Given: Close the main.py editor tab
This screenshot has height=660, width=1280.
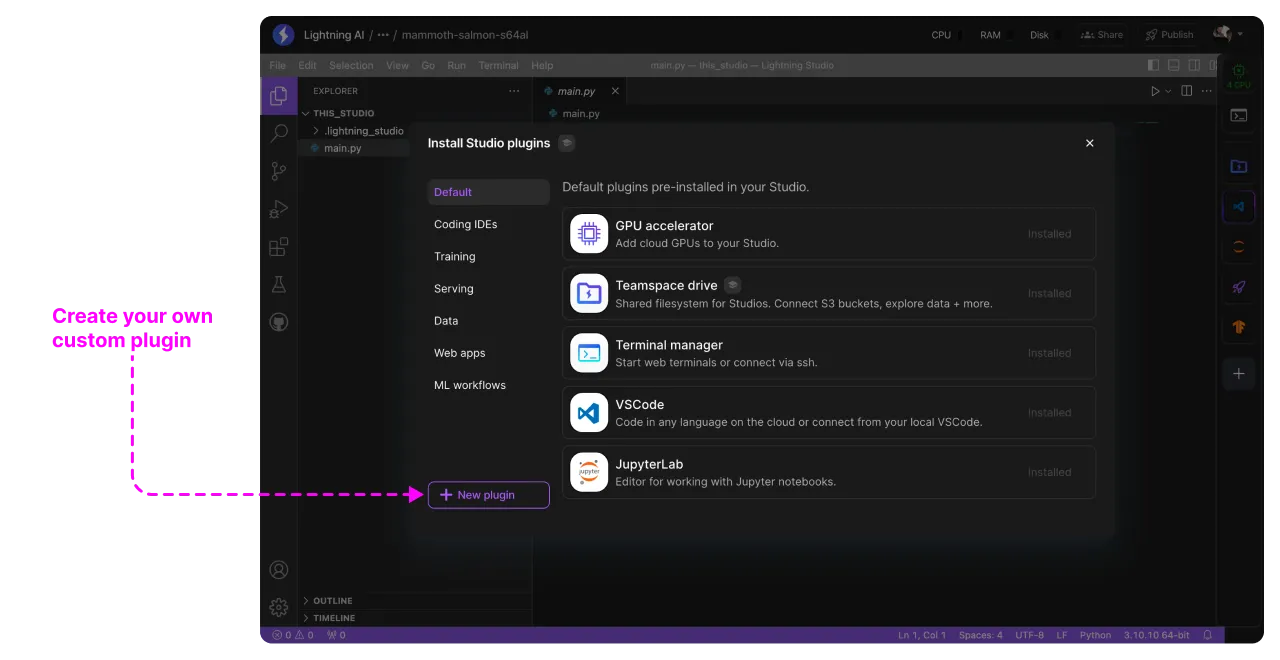Looking at the screenshot, I should pyautogui.click(x=615, y=91).
